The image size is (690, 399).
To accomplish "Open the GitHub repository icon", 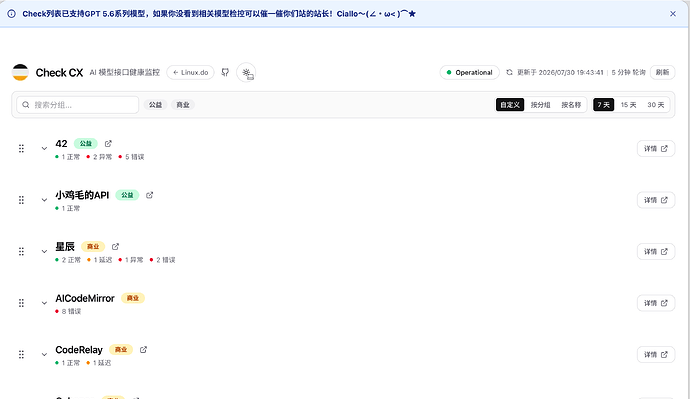I will tap(225, 72).
